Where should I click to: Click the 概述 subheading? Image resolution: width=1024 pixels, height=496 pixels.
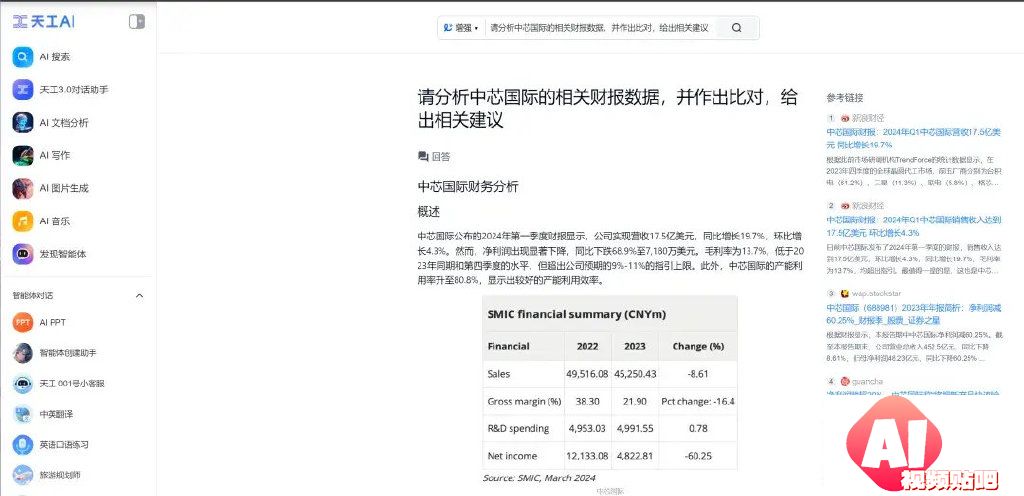point(429,212)
